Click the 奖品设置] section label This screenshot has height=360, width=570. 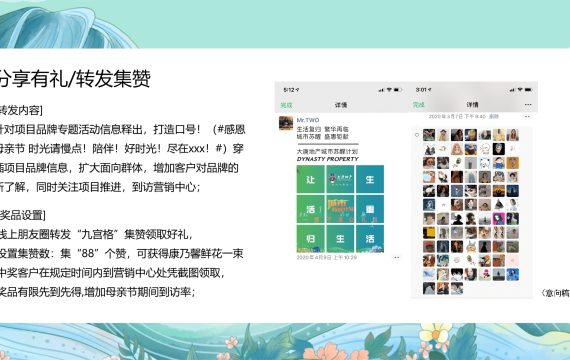23,215
